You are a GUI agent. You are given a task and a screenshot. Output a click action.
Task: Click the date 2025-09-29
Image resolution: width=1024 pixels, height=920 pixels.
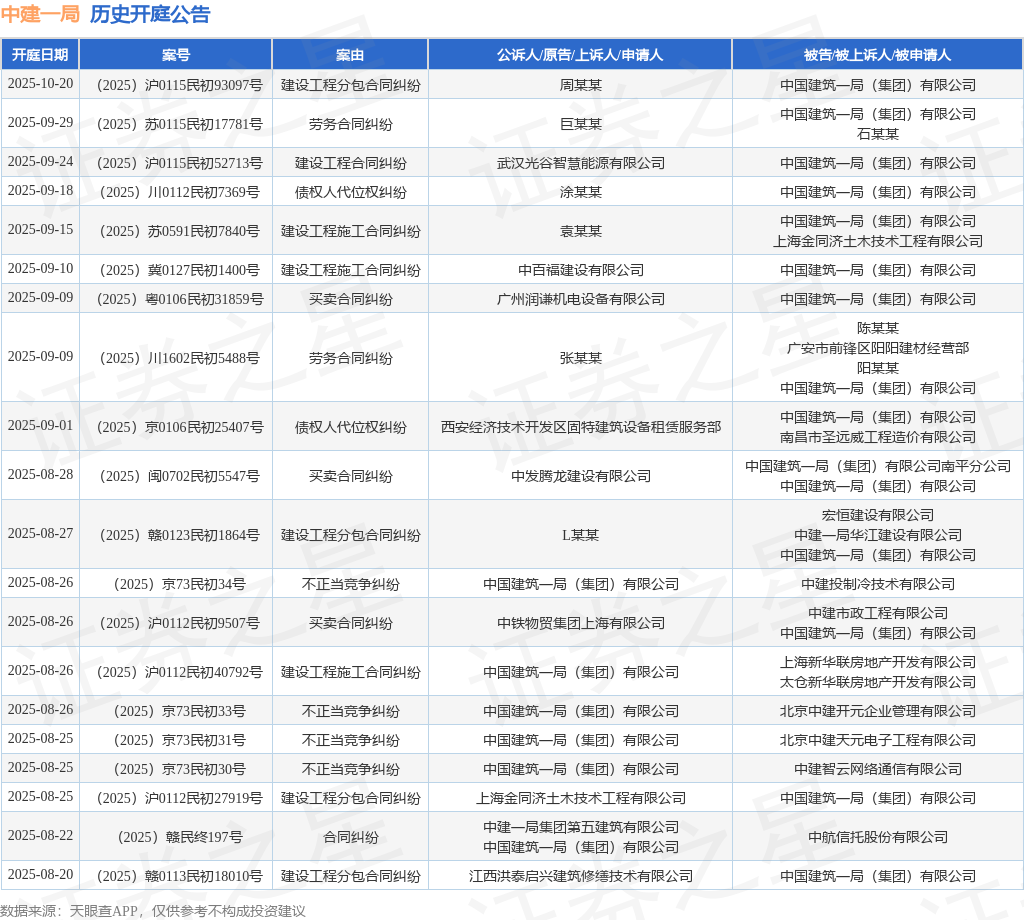pos(40,123)
